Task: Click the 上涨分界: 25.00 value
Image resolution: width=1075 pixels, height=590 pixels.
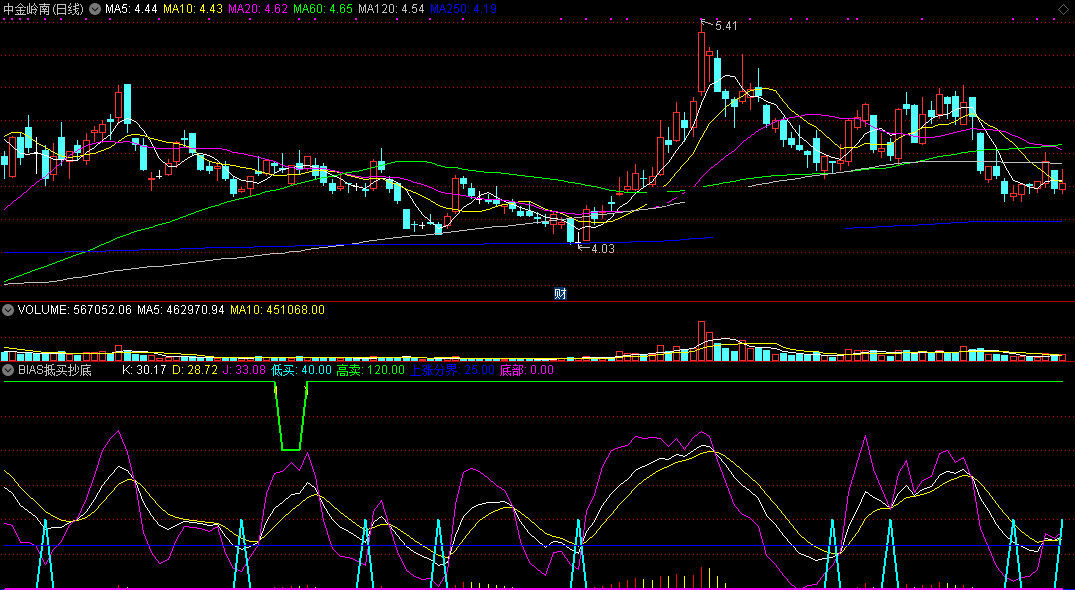Action: (x=452, y=370)
